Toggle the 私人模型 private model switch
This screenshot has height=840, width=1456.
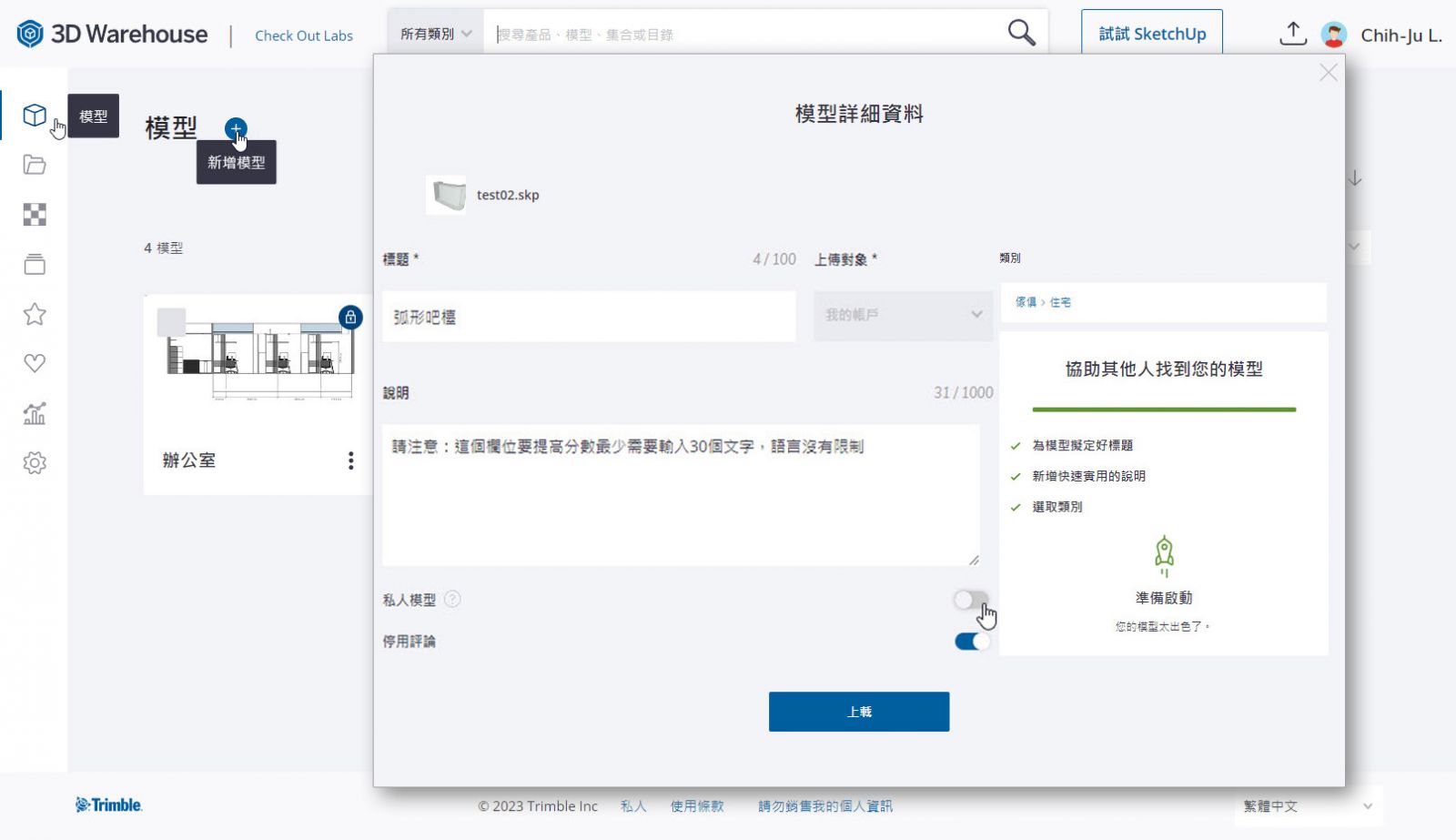pyautogui.click(x=970, y=600)
